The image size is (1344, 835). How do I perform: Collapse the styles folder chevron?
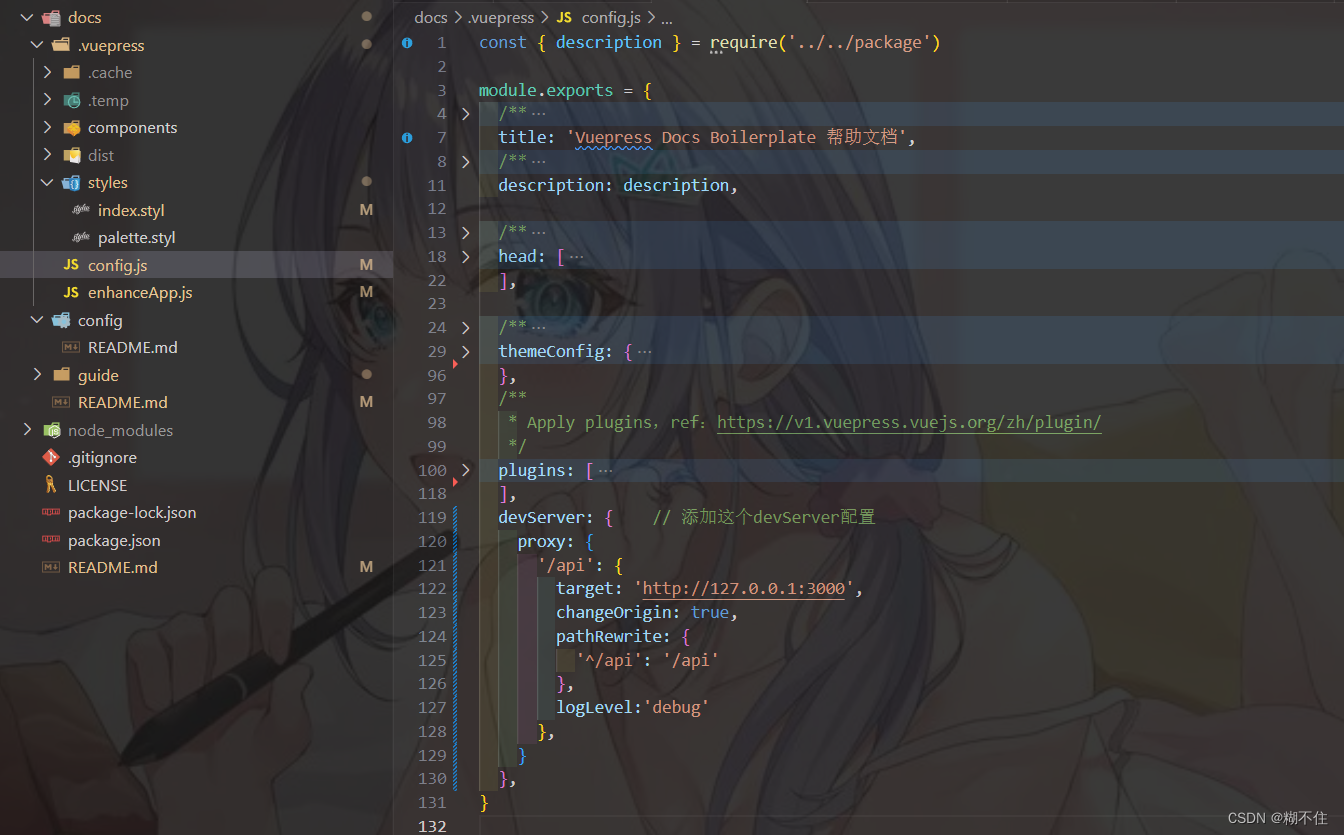(47, 182)
